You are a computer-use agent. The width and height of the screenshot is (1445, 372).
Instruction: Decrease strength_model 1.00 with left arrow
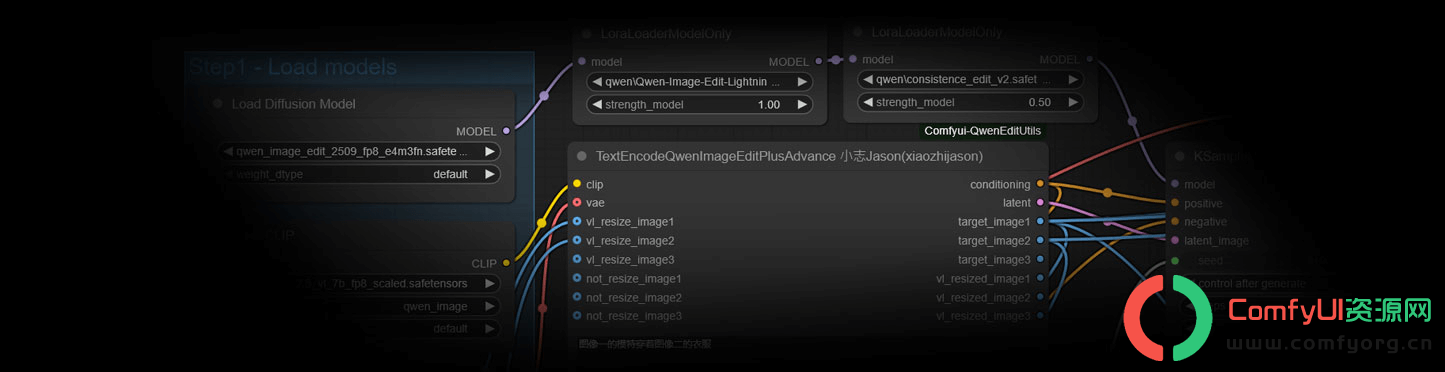pos(598,104)
